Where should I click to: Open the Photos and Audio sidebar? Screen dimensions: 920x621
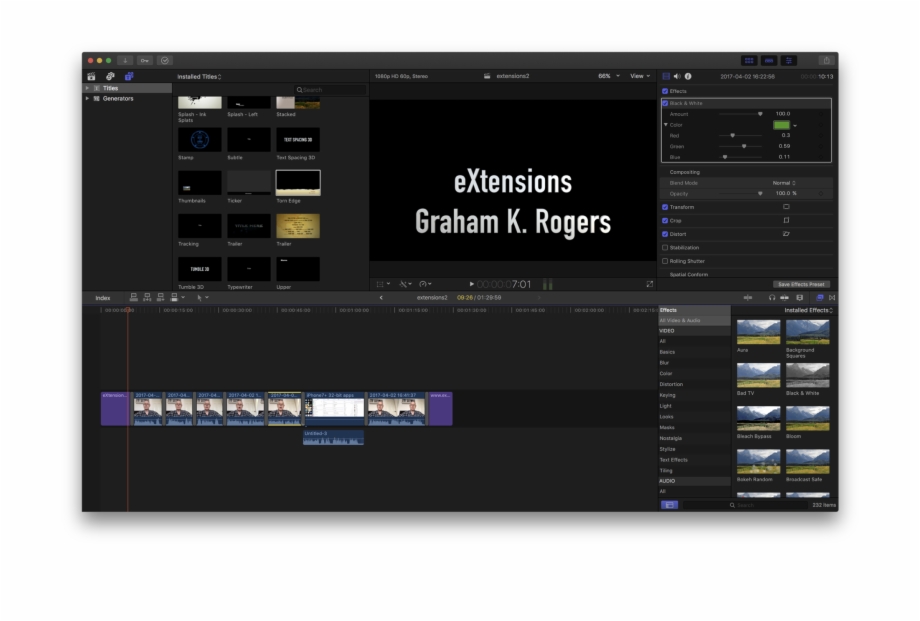(110, 76)
